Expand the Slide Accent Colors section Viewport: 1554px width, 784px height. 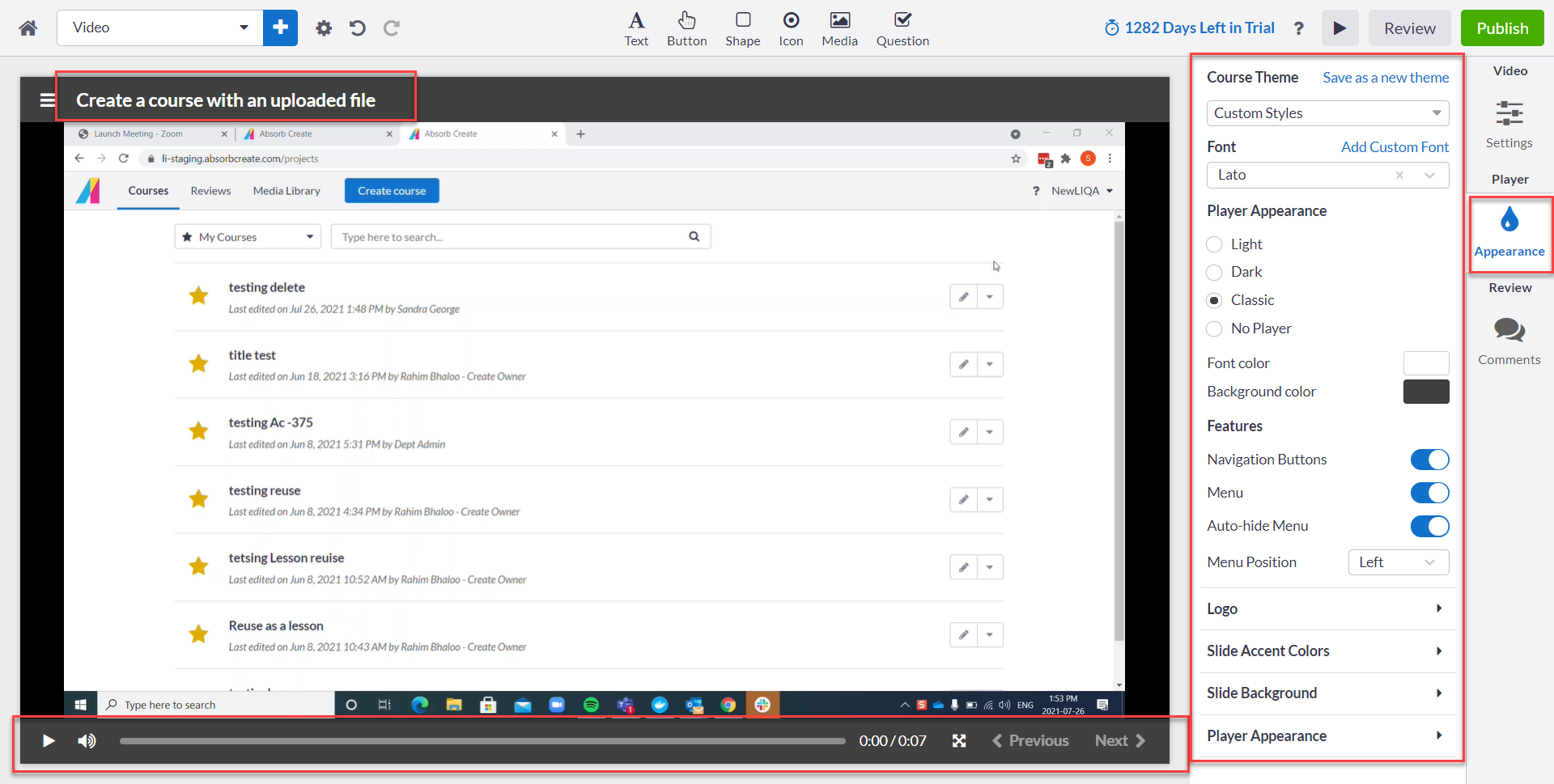coord(1327,651)
